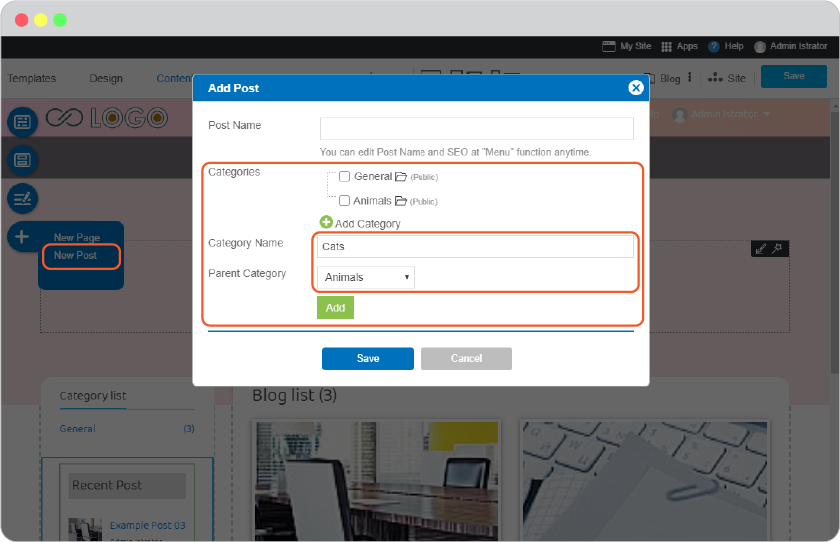Click the pencil edit icon on block

(761, 249)
